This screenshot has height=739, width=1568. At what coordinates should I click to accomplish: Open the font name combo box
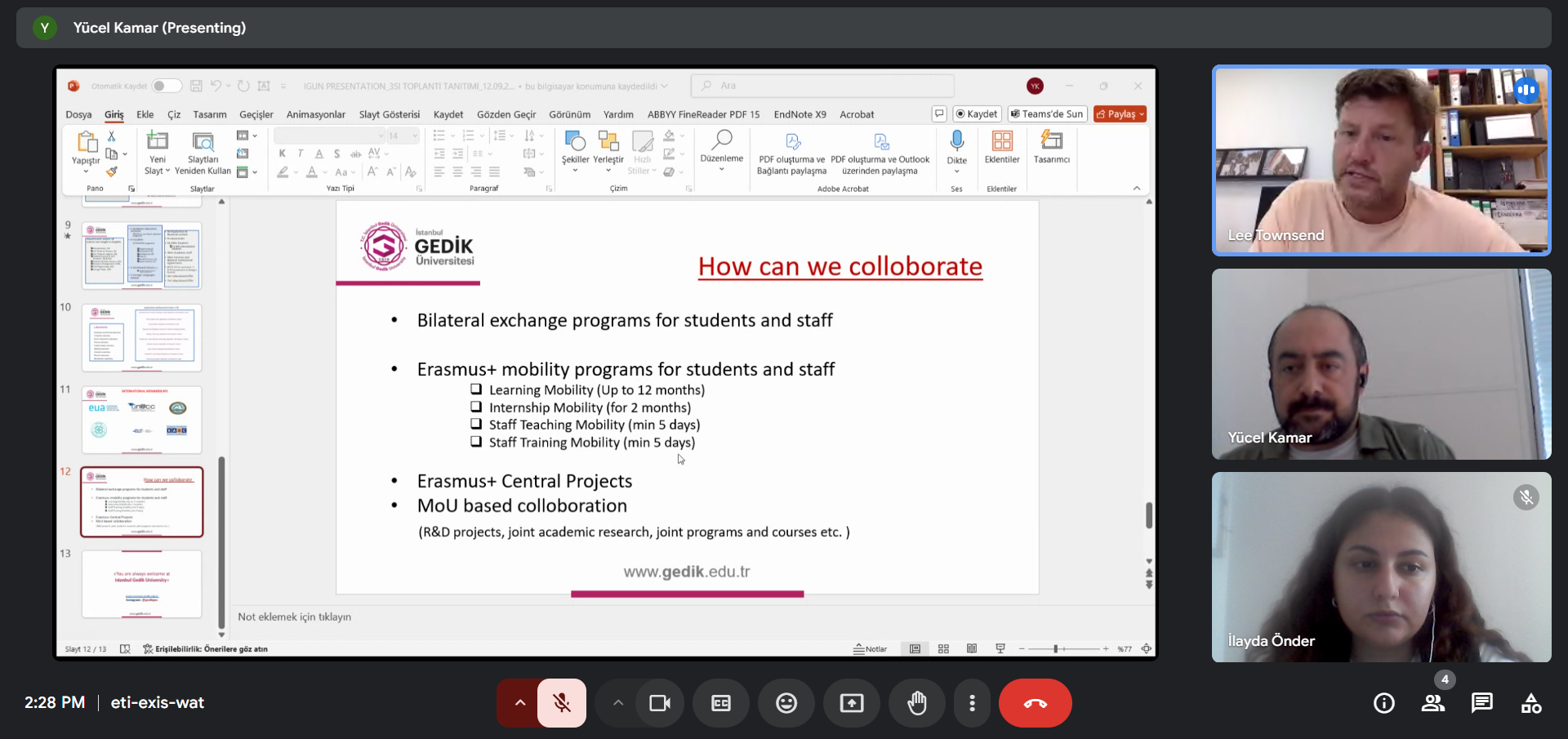click(329, 136)
